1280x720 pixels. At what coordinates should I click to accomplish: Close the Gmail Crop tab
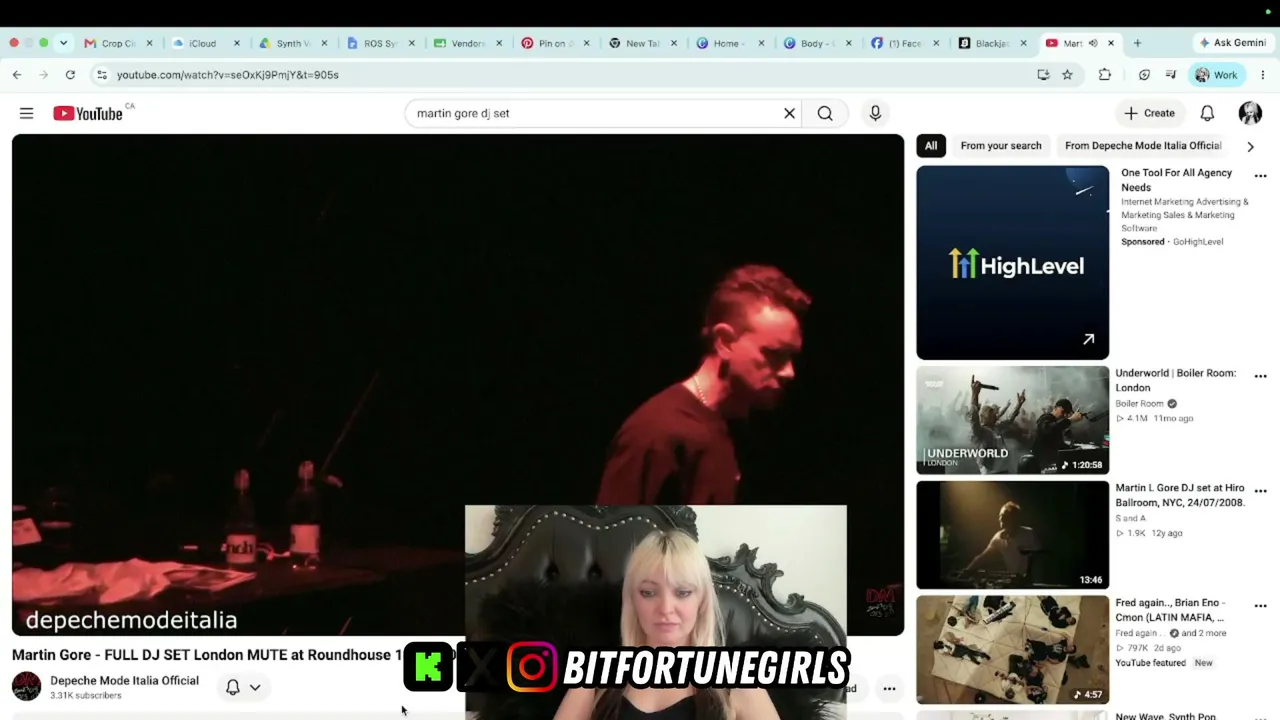tap(150, 43)
